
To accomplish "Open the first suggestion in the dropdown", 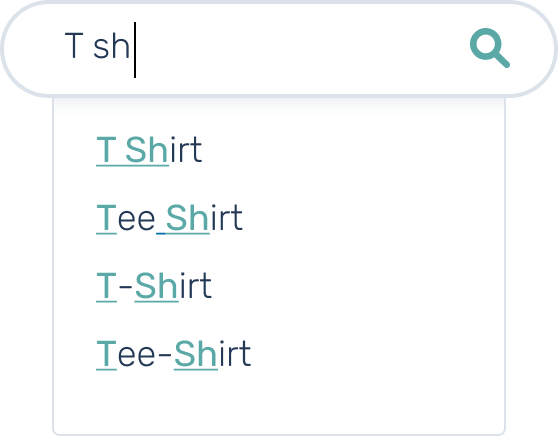I will click(x=149, y=149).
